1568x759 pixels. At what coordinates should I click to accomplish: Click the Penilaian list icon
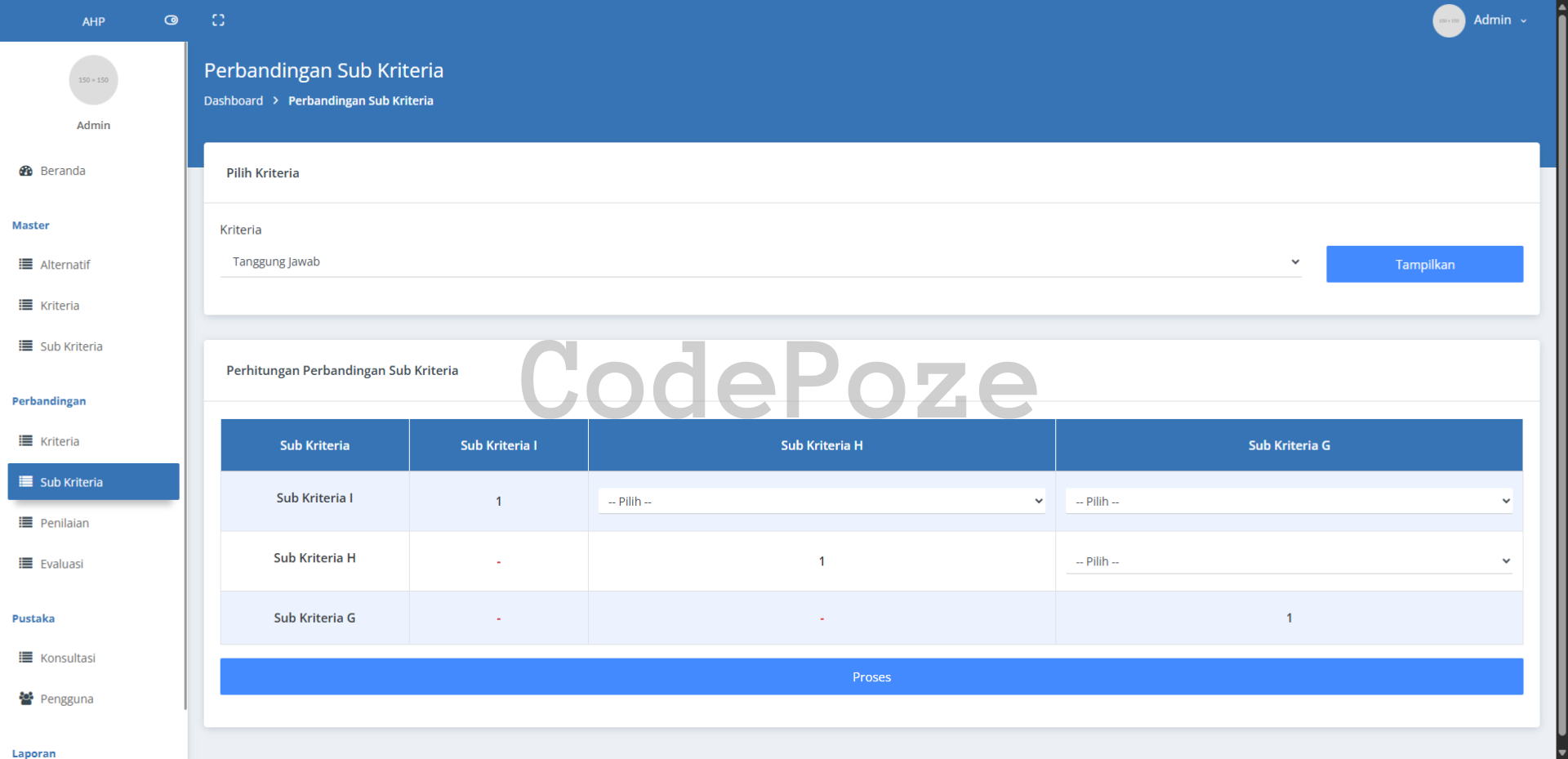point(26,523)
